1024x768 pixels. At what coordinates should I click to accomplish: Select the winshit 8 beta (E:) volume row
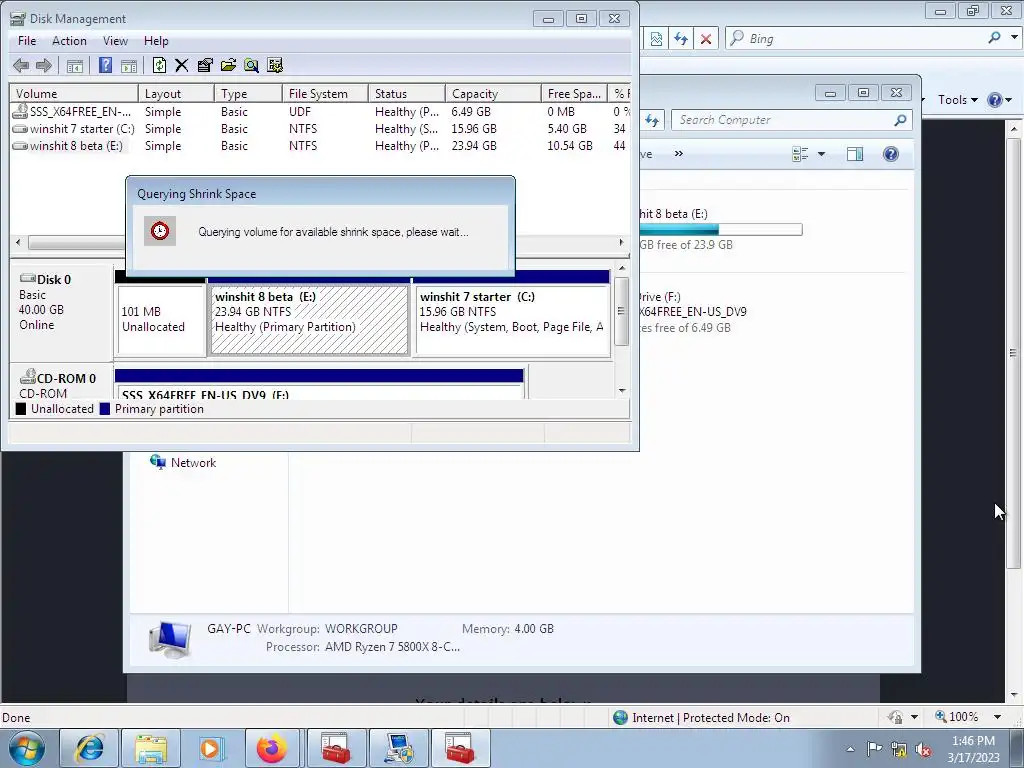320,146
